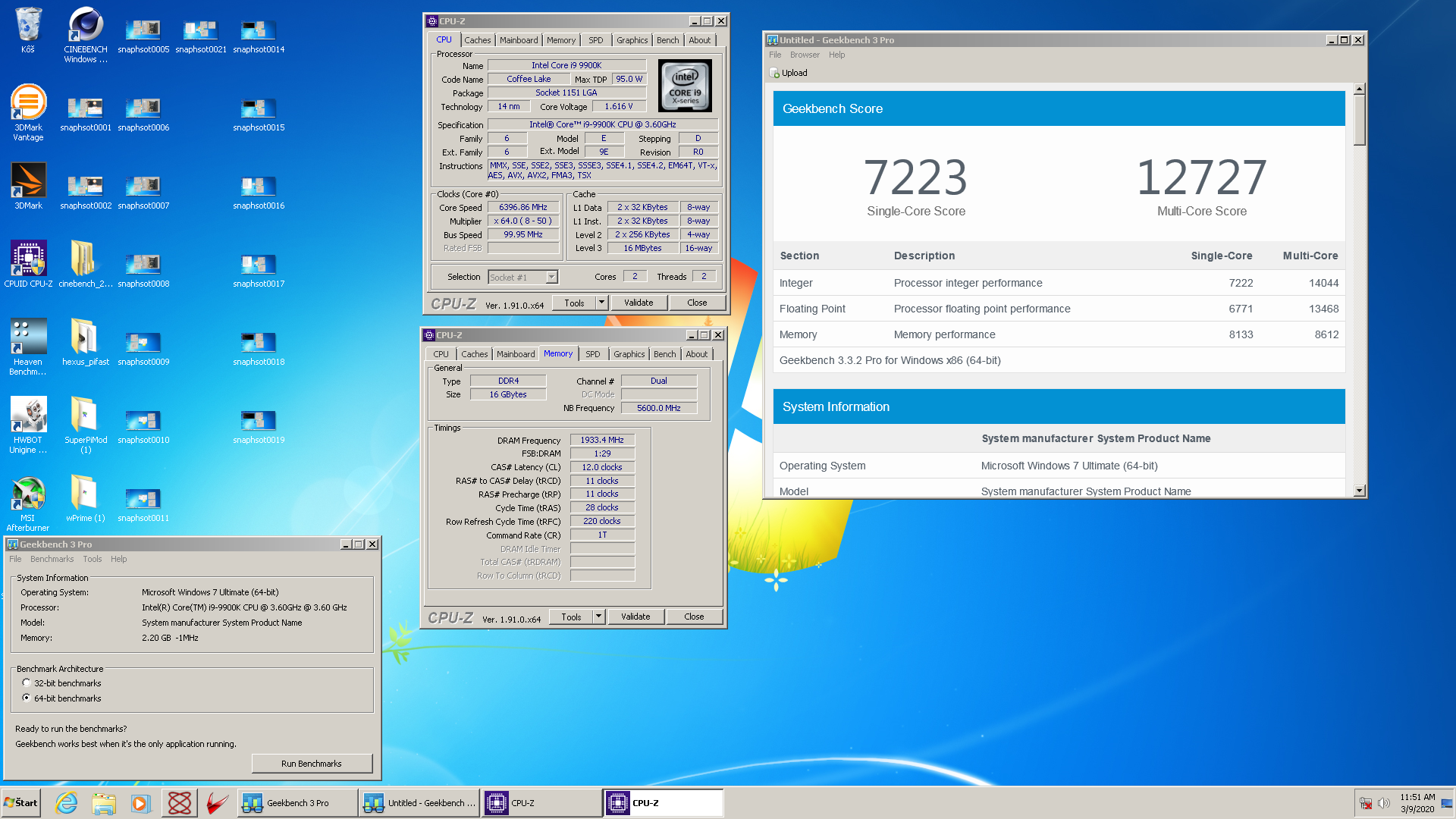This screenshot has width=1456, height=819.
Task: Click the Multi-Core Score 12727
Action: pyautogui.click(x=1202, y=177)
